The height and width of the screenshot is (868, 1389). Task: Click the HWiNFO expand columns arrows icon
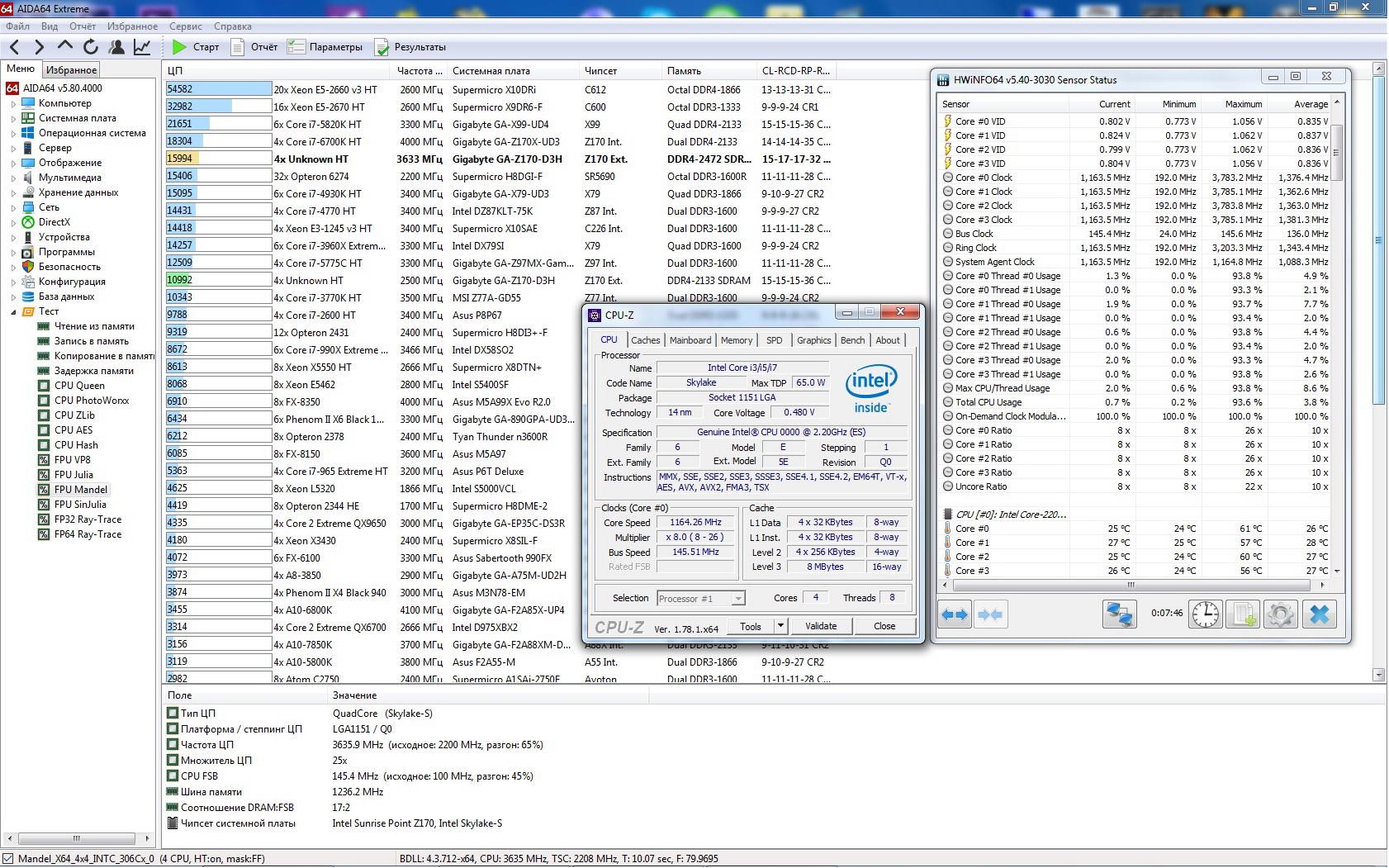[955, 614]
